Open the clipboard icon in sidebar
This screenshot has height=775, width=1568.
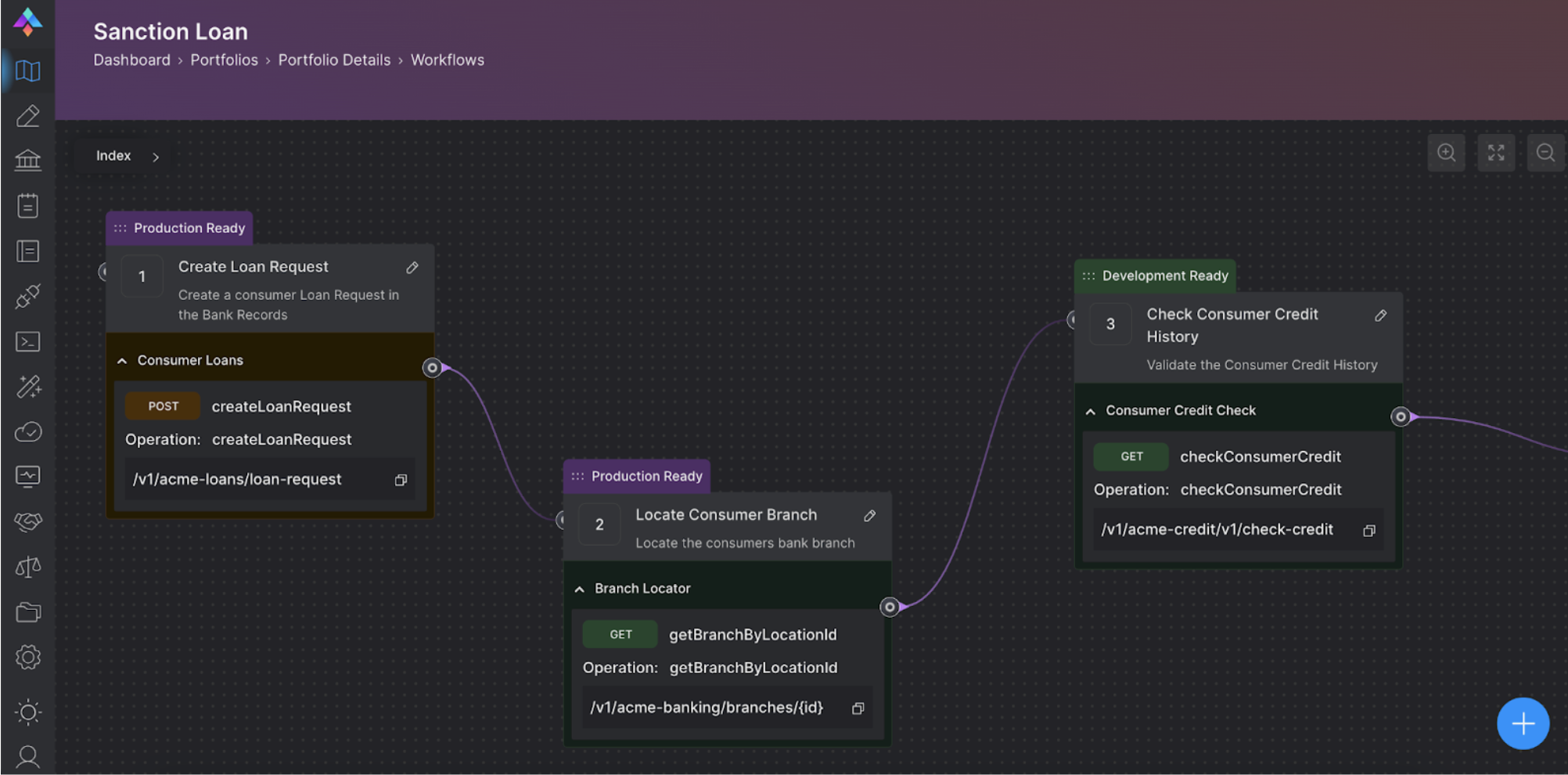point(28,206)
